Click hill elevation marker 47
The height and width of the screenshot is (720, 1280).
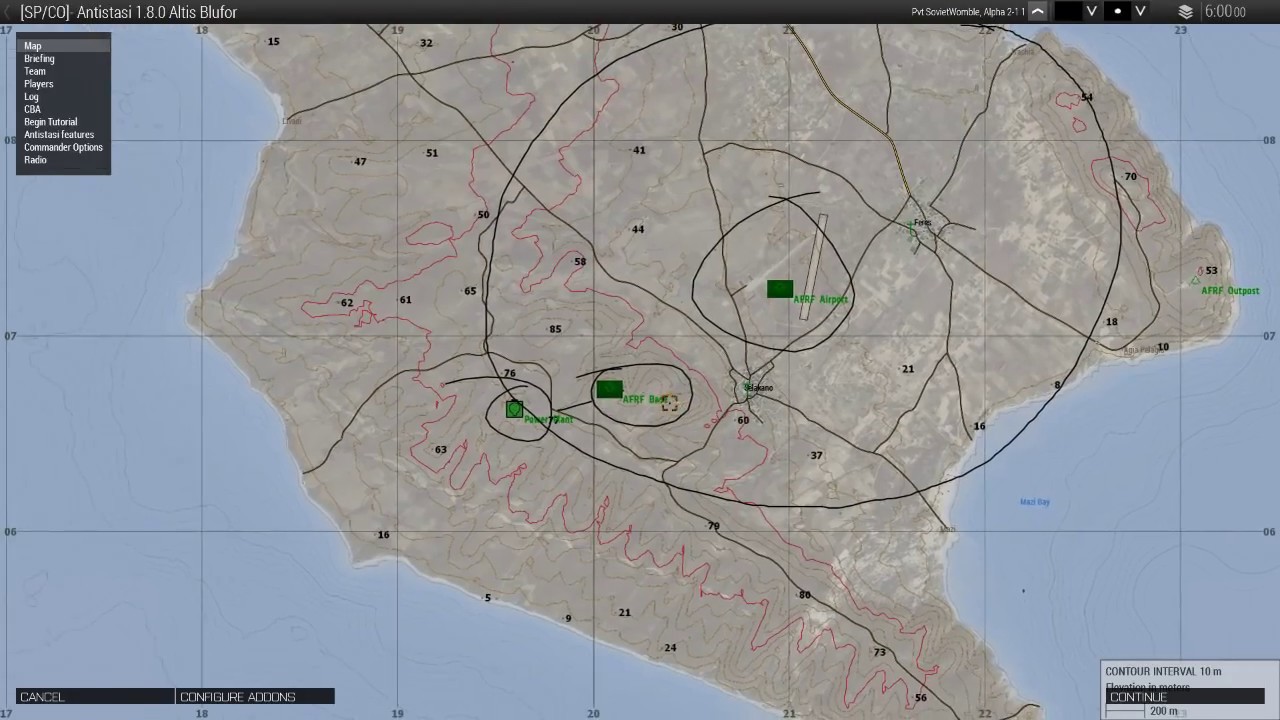[x=360, y=162]
